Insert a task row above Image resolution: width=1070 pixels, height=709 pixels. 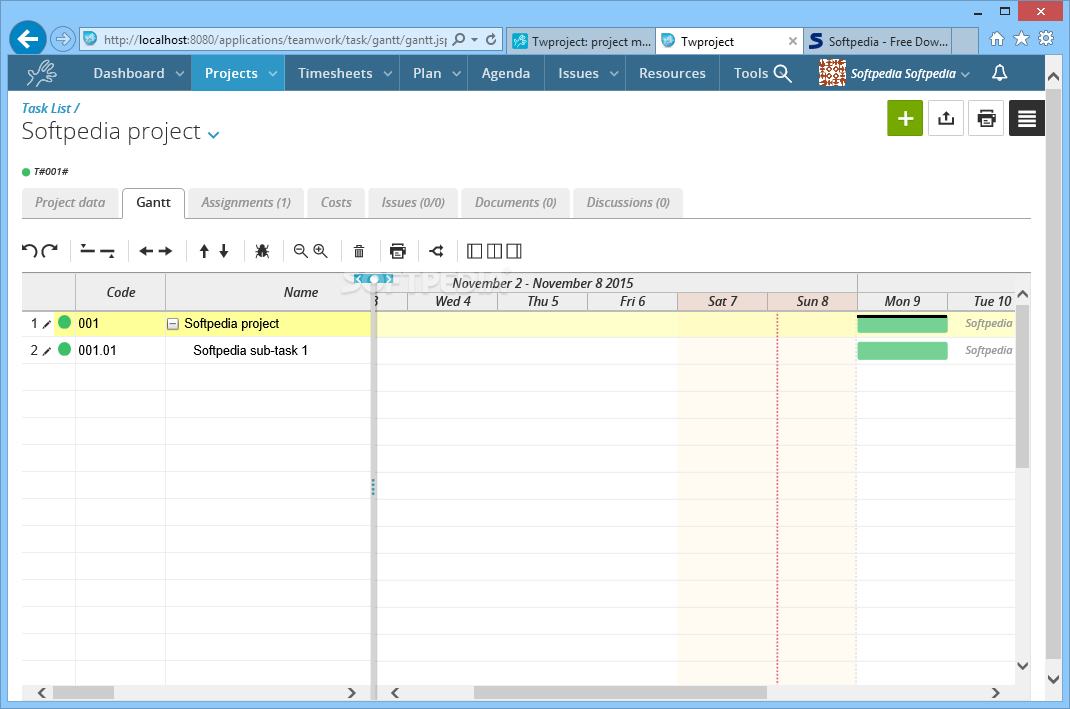pyautogui.click(x=87, y=250)
